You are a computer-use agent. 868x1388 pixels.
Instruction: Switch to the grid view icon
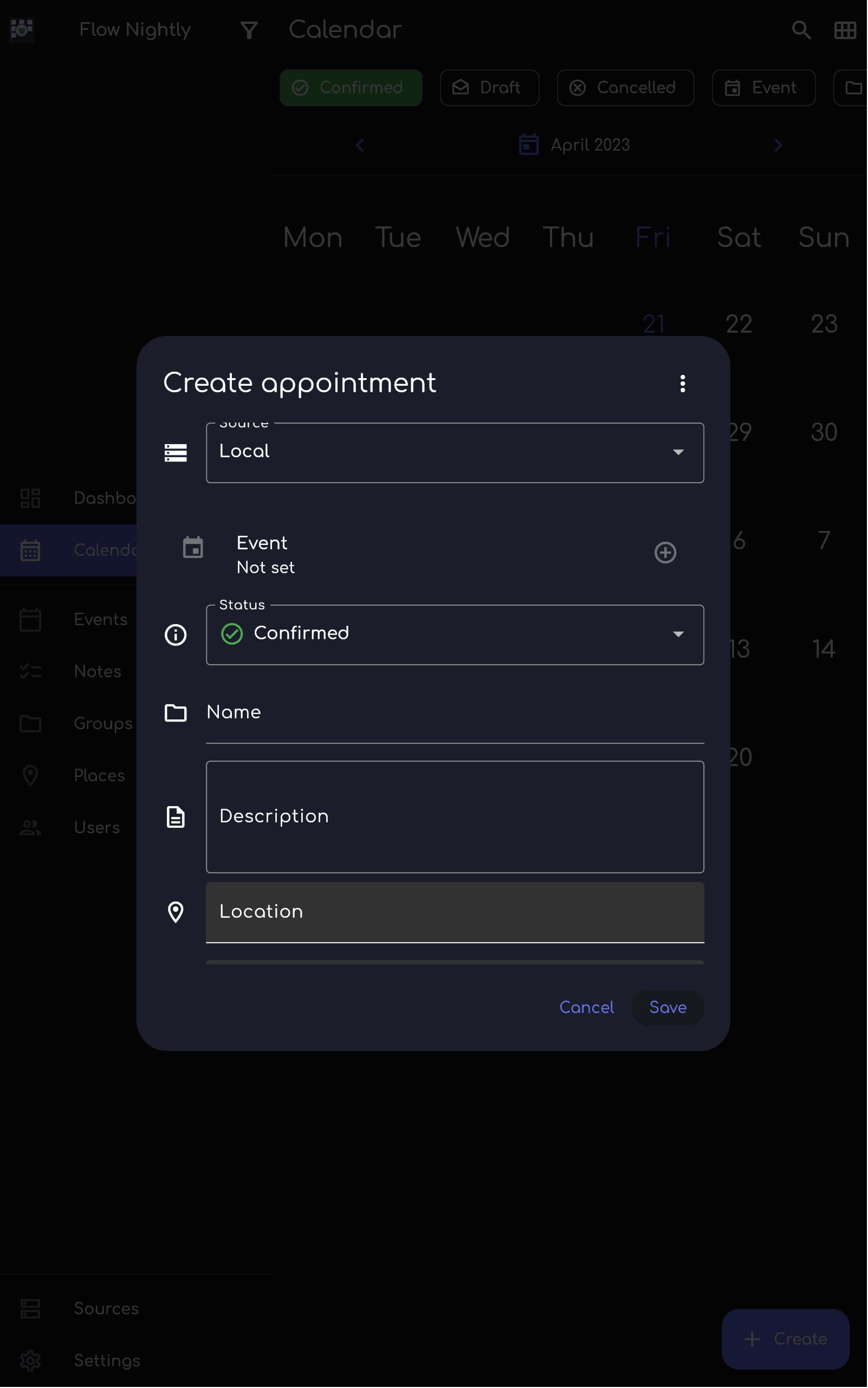845,30
